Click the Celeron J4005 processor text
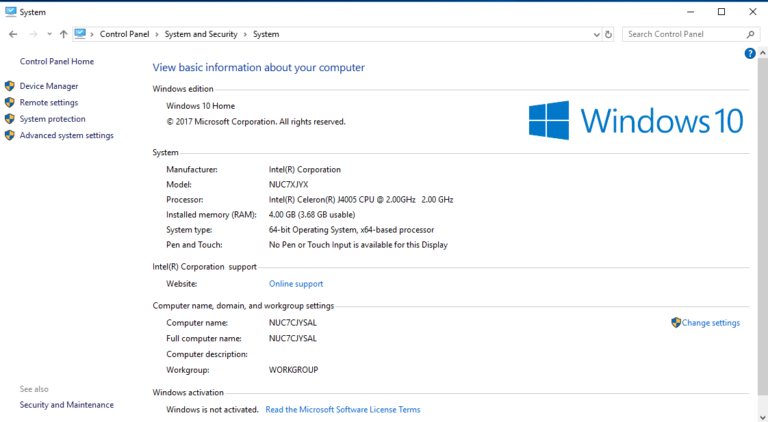This screenshot has height=422, width=768. click(361, 200)
